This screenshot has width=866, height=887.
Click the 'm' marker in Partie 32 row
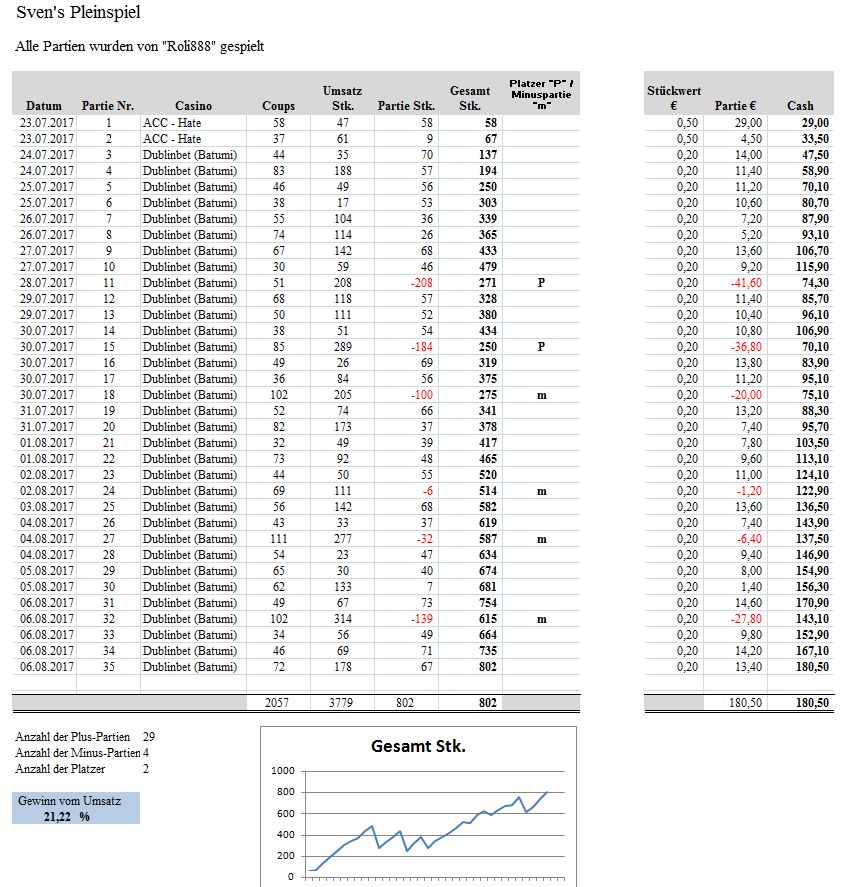click(x=541, y=619)
